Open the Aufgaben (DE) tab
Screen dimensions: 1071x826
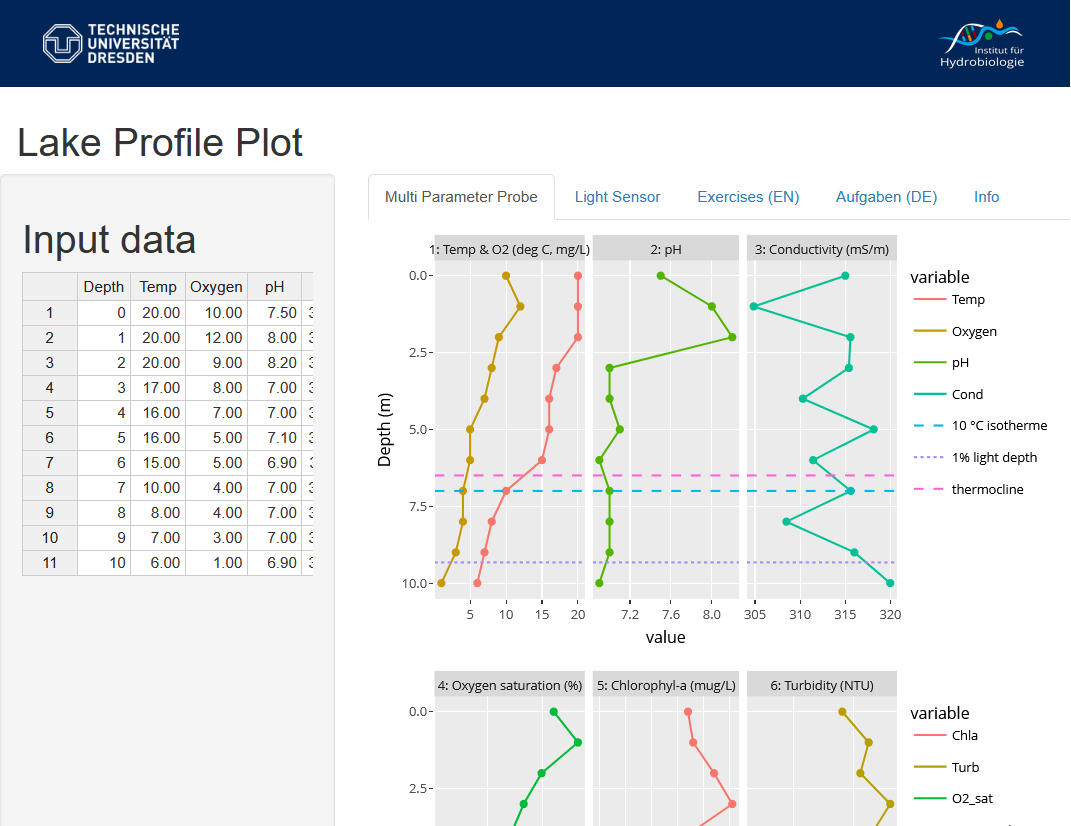coord(886,197)
